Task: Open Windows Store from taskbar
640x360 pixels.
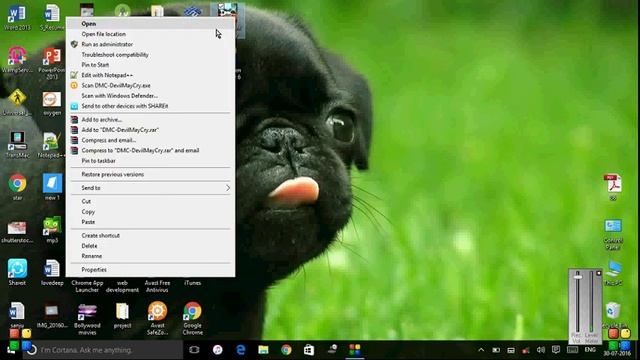Action: pos(309,350)
